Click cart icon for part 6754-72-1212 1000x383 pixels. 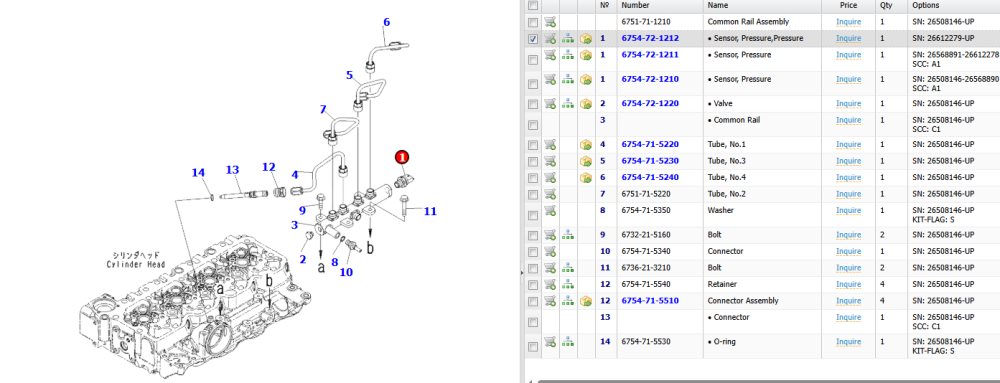(550, 38)
